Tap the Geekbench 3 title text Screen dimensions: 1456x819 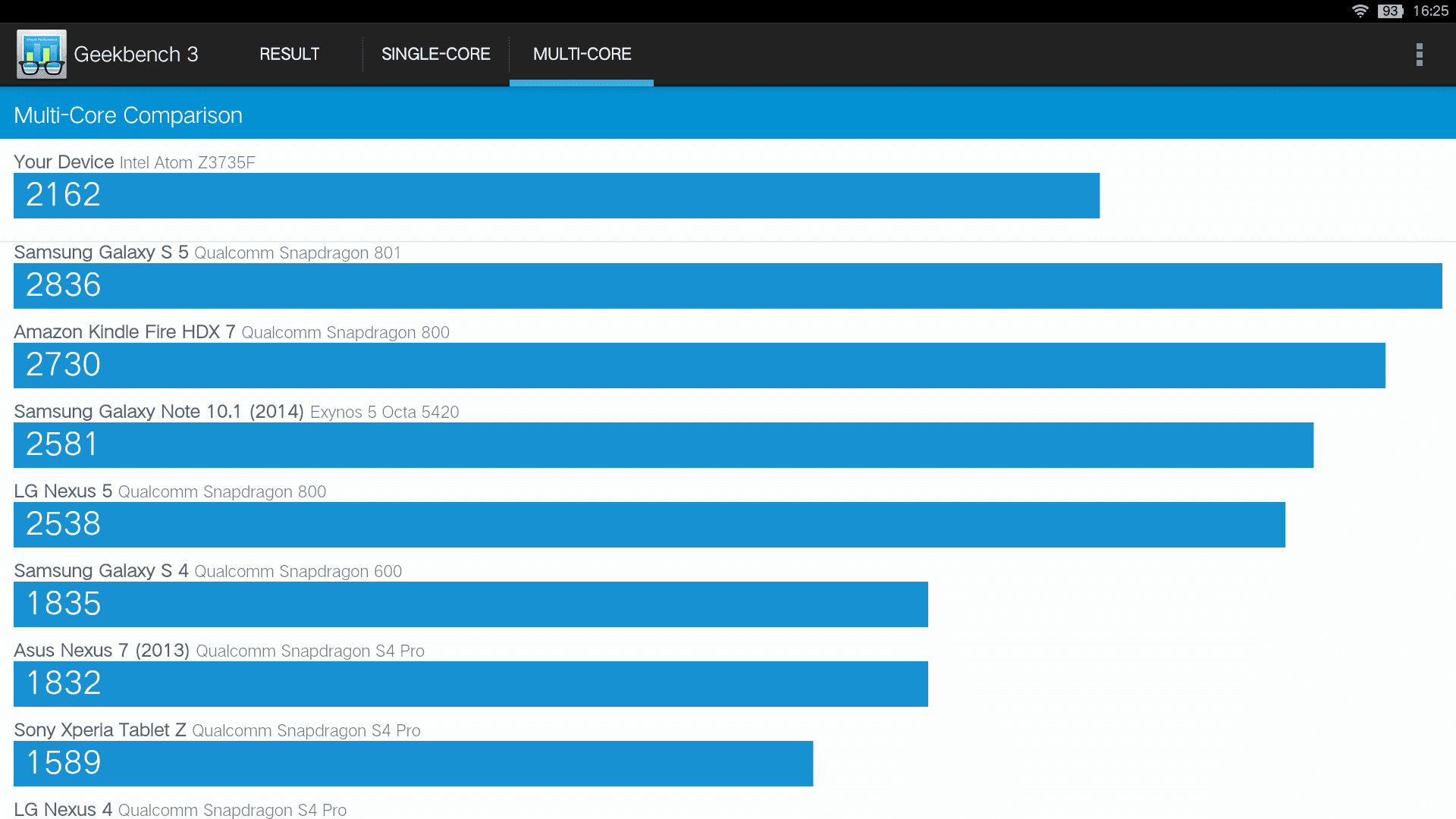tap(136, 55)
